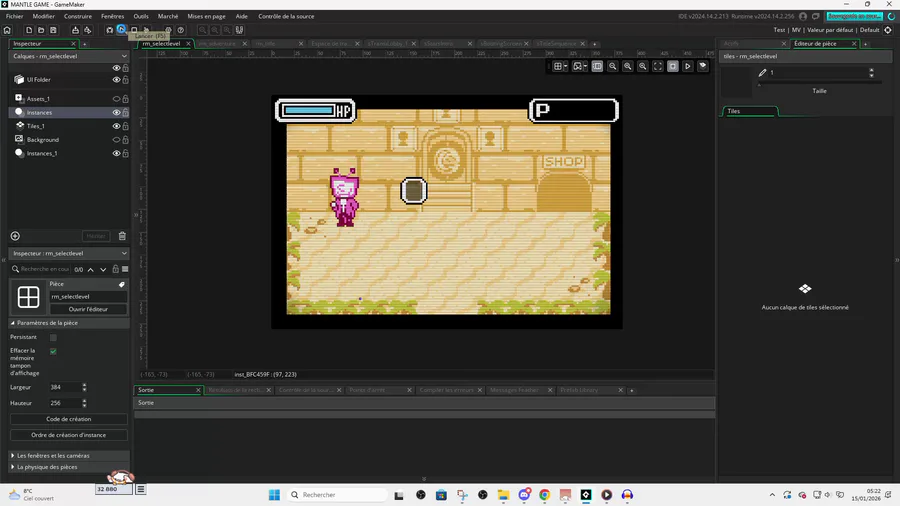The image size is (900, 506).
Task: Click the Recherche en cours search field
Action: click(x=45, y=269)
